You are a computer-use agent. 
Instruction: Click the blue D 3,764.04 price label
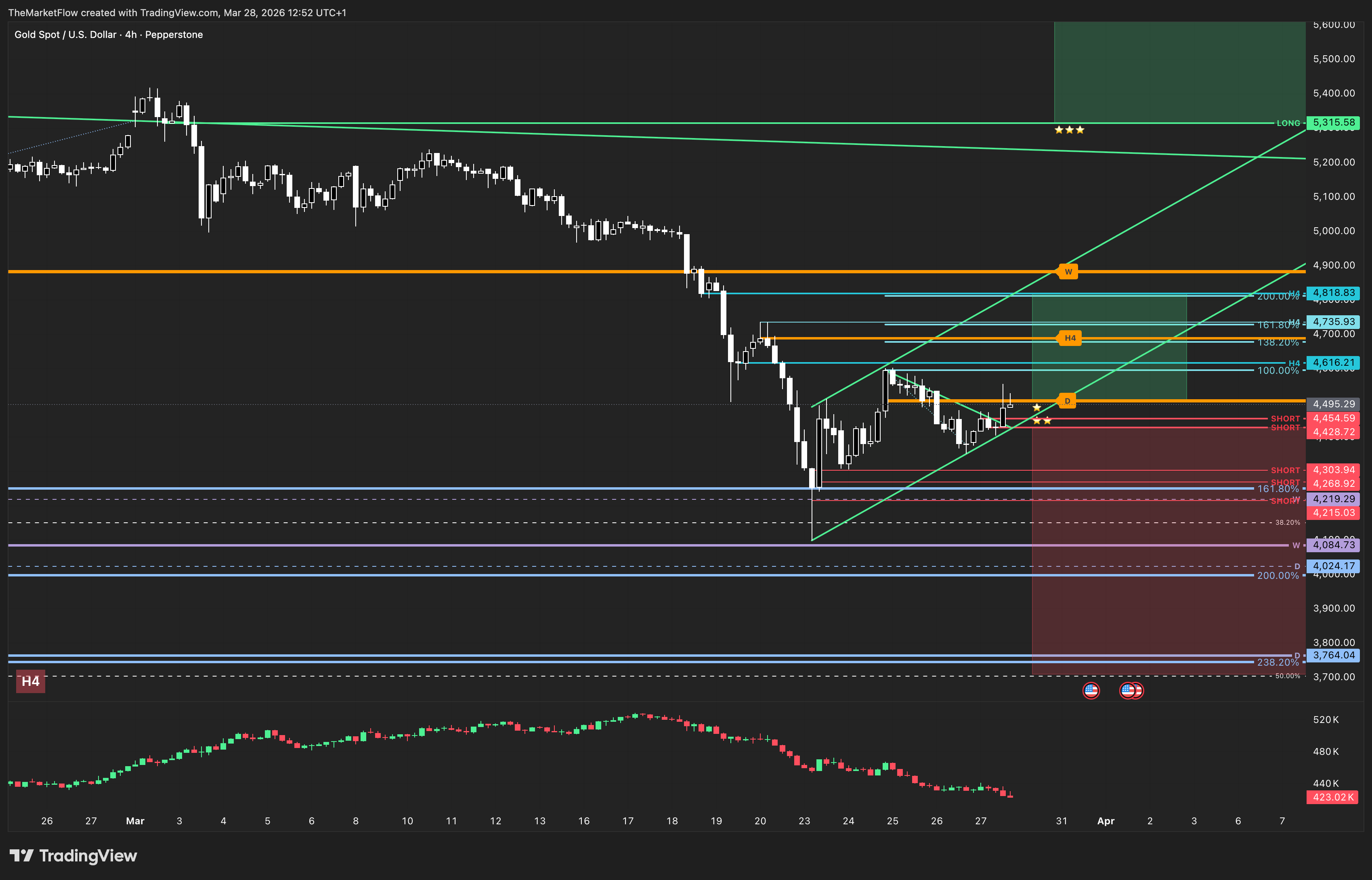pos(1333,656)
